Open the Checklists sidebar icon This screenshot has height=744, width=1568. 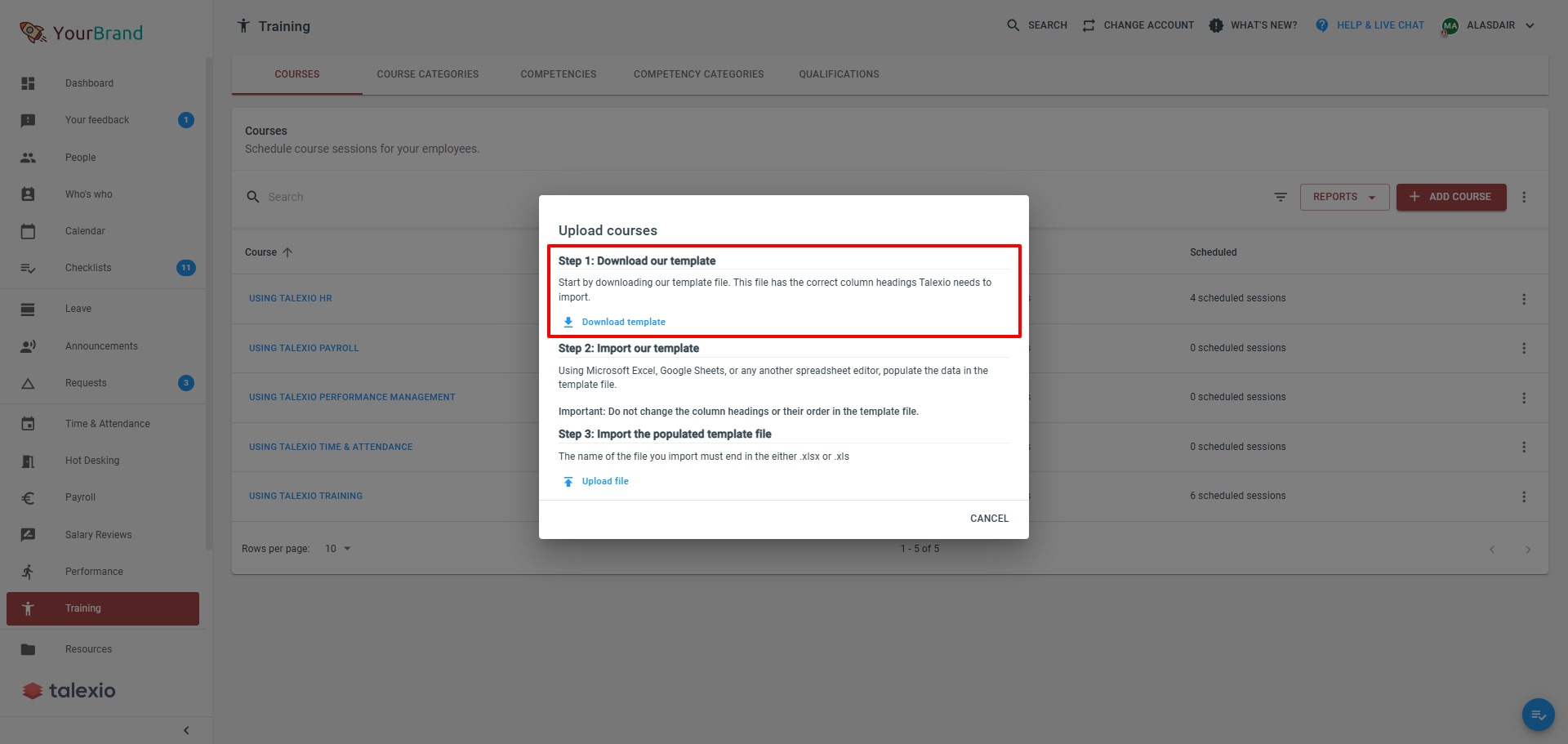[x=28, y=268]
